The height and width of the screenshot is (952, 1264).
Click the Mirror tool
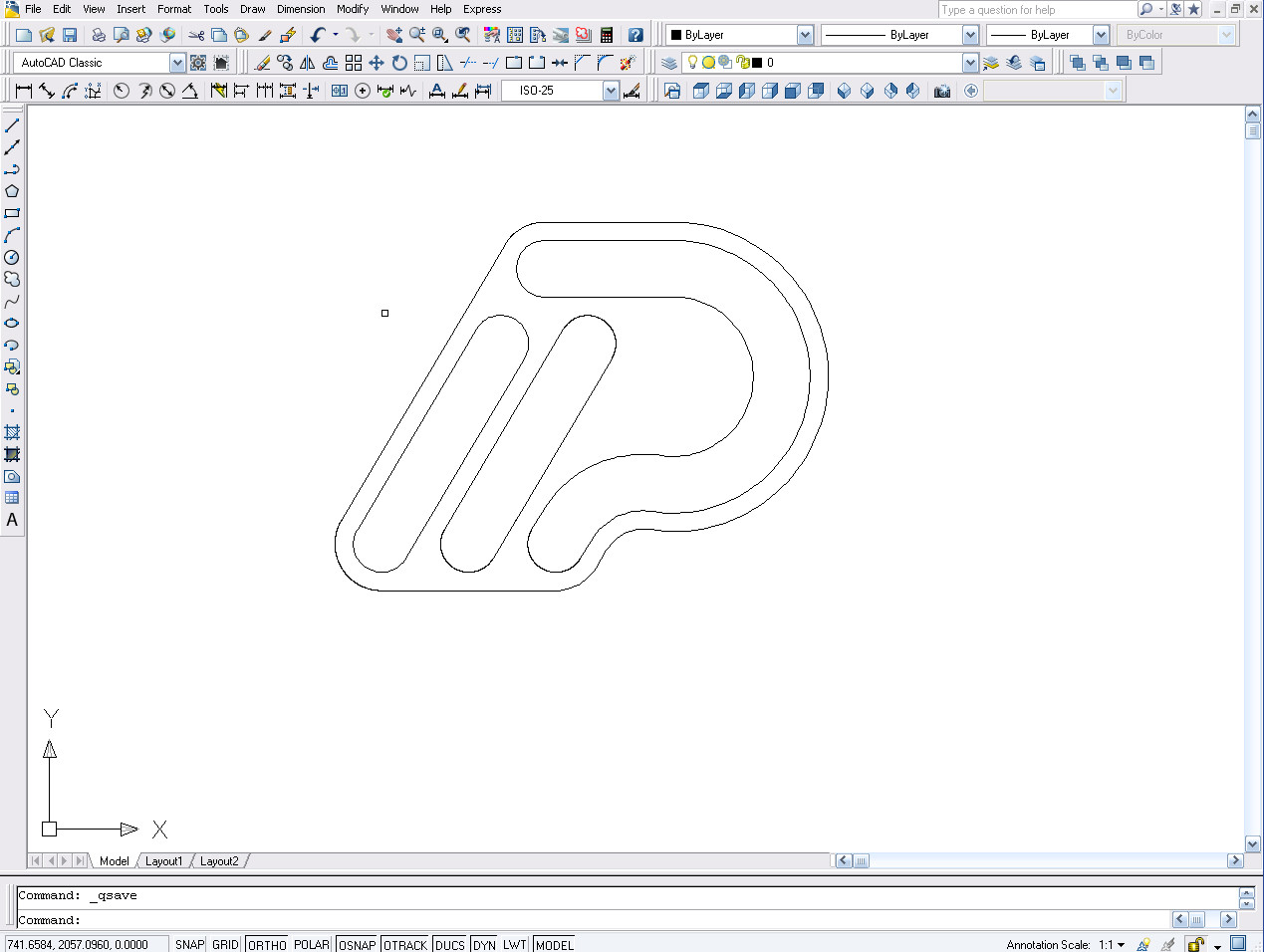pyautogui.click(x=308, y=63)
